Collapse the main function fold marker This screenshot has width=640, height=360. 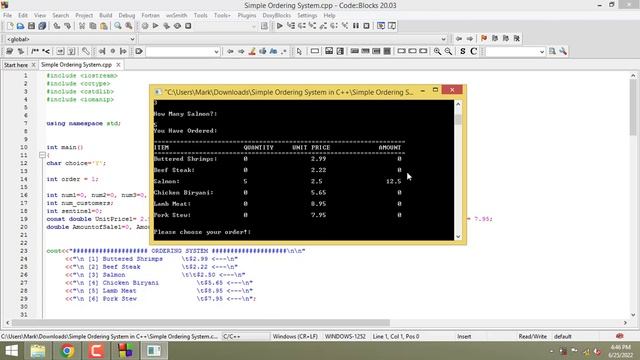[42, 155]
